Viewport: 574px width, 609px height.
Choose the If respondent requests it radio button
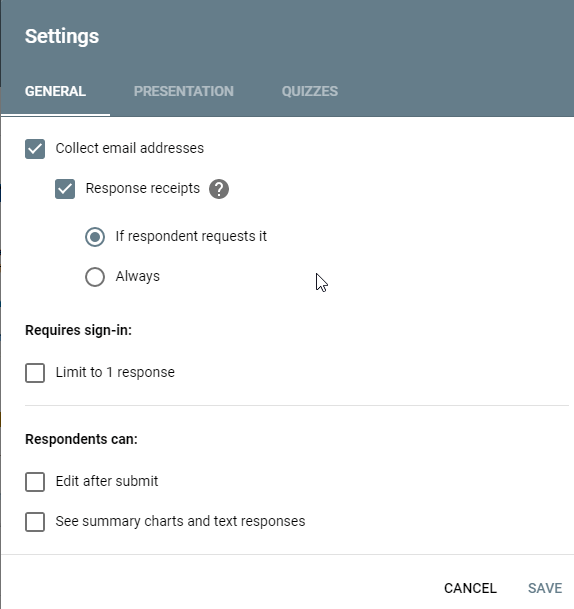coord(95,237)
